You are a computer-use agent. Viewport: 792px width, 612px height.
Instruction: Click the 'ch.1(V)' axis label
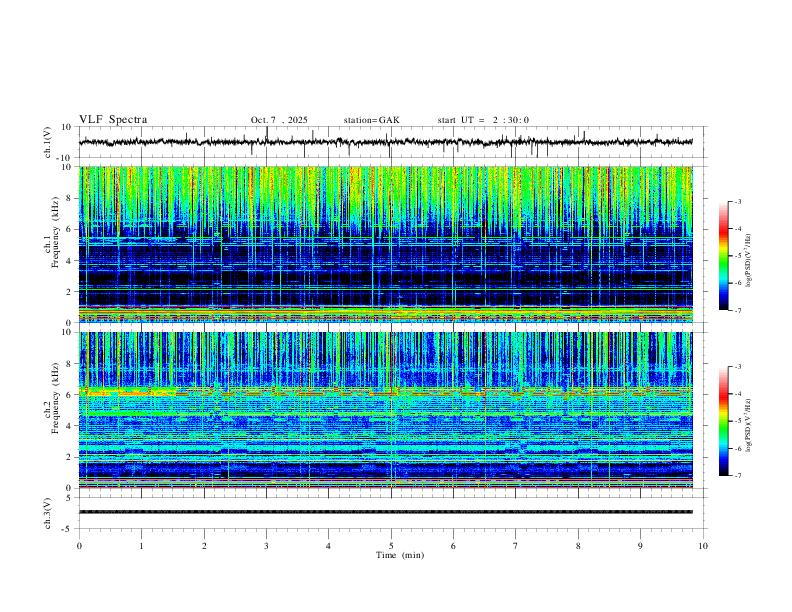47,142
